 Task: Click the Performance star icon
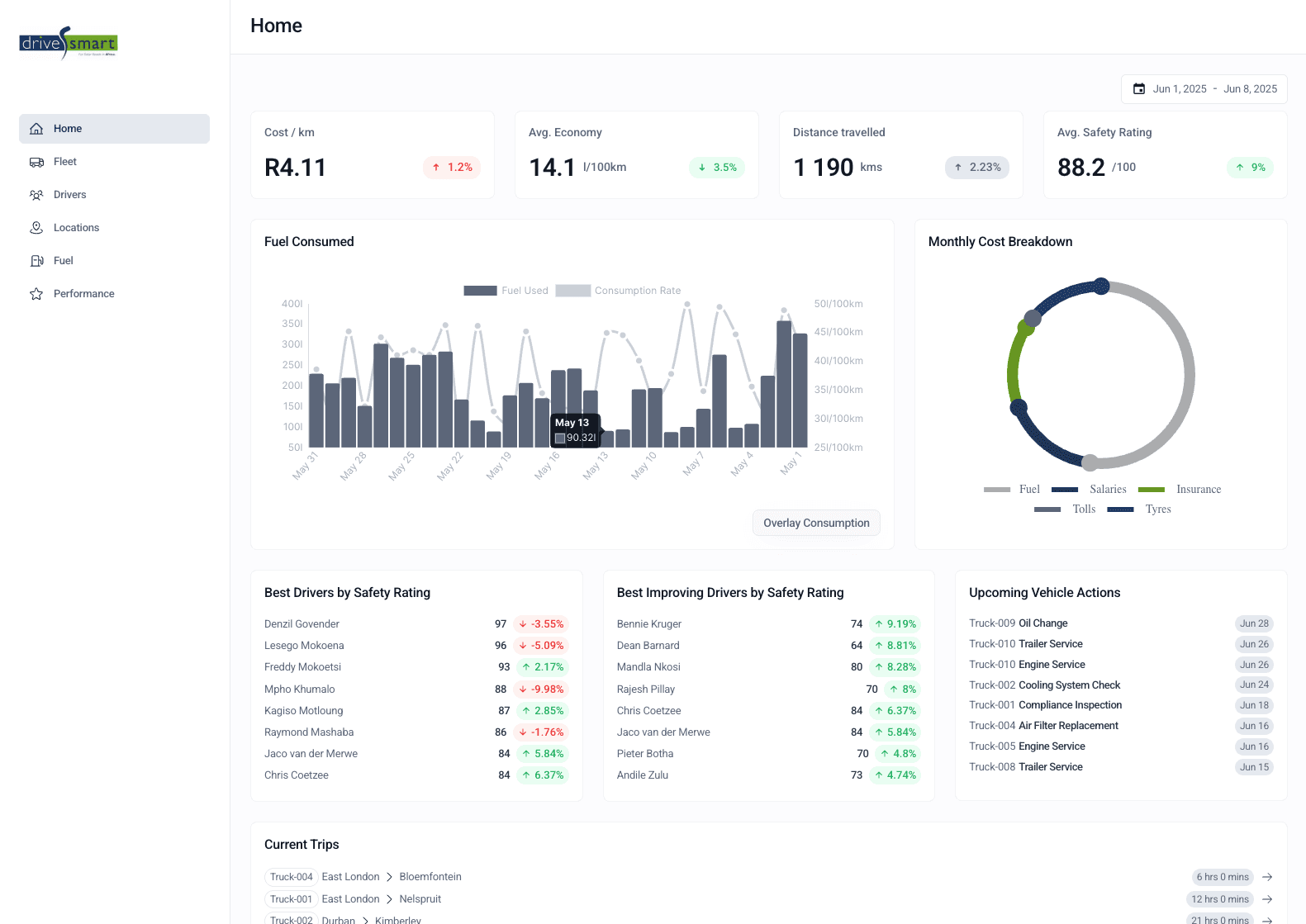click(x=36, y=294)
